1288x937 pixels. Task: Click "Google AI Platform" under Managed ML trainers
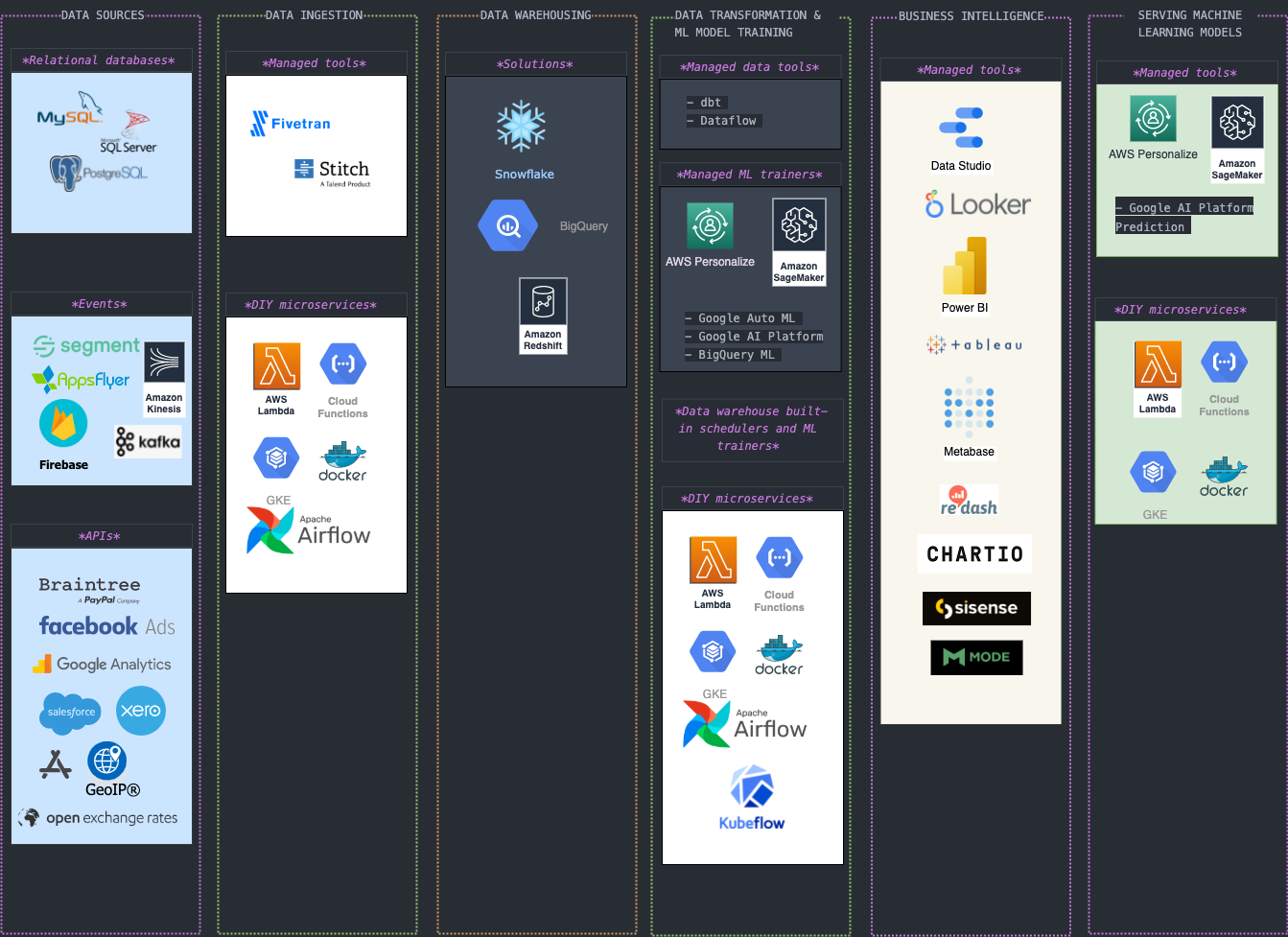[x=754, y=337]
